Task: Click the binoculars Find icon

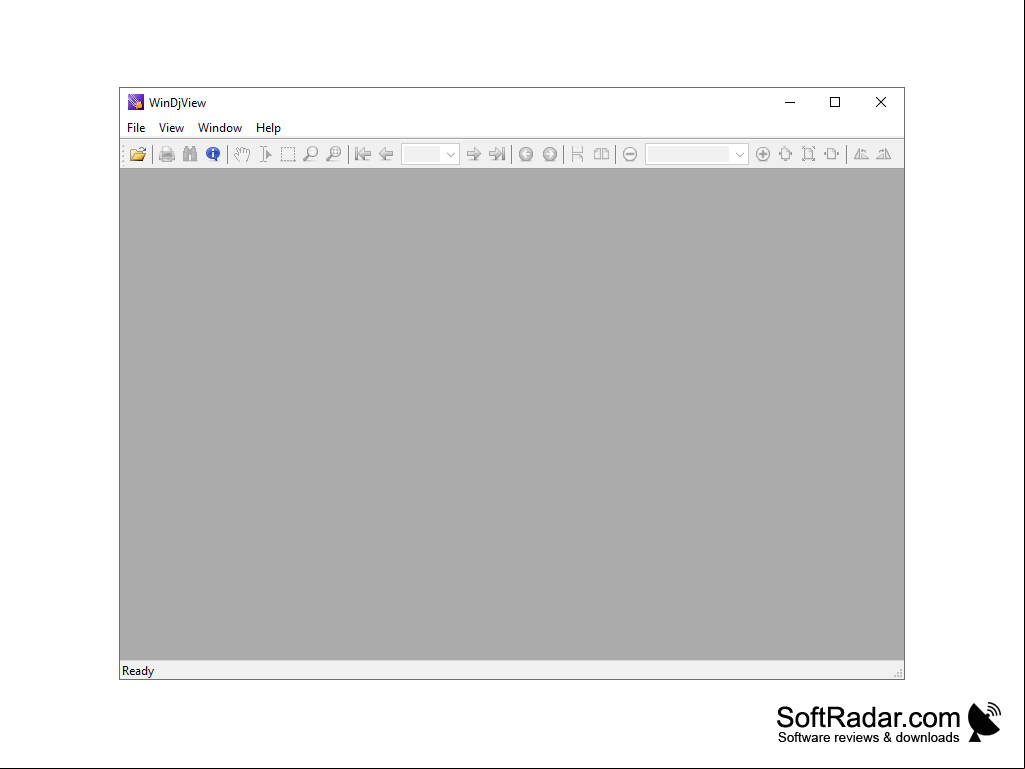Action: [190, 154]
